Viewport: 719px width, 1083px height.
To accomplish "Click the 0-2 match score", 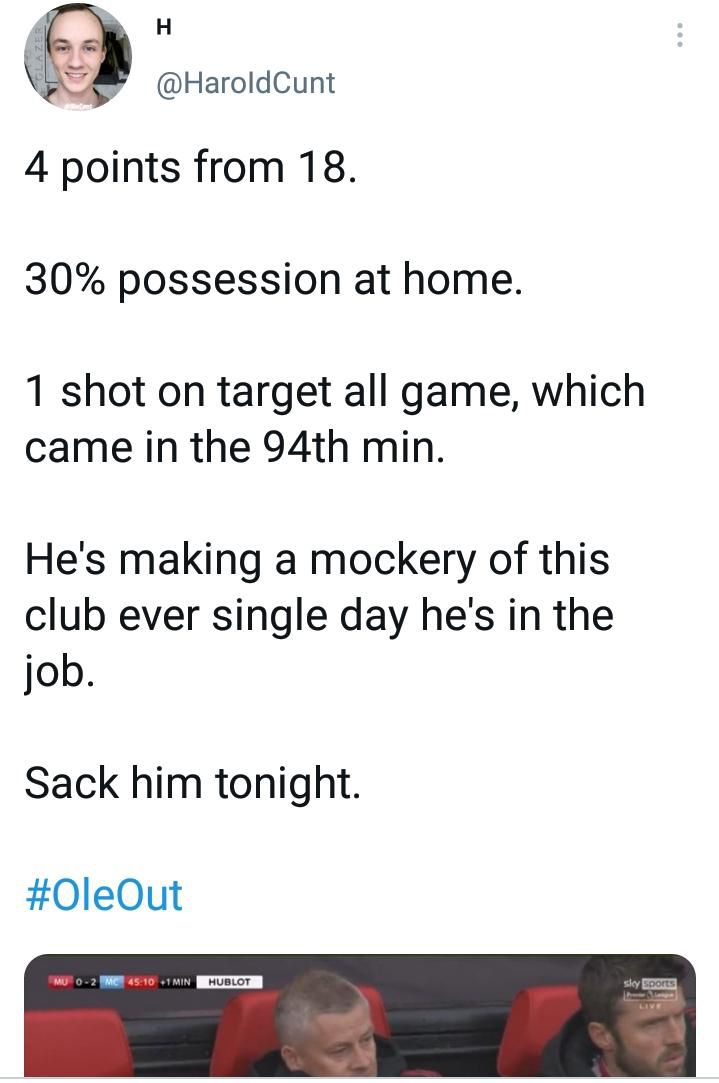I will point(85,982).
